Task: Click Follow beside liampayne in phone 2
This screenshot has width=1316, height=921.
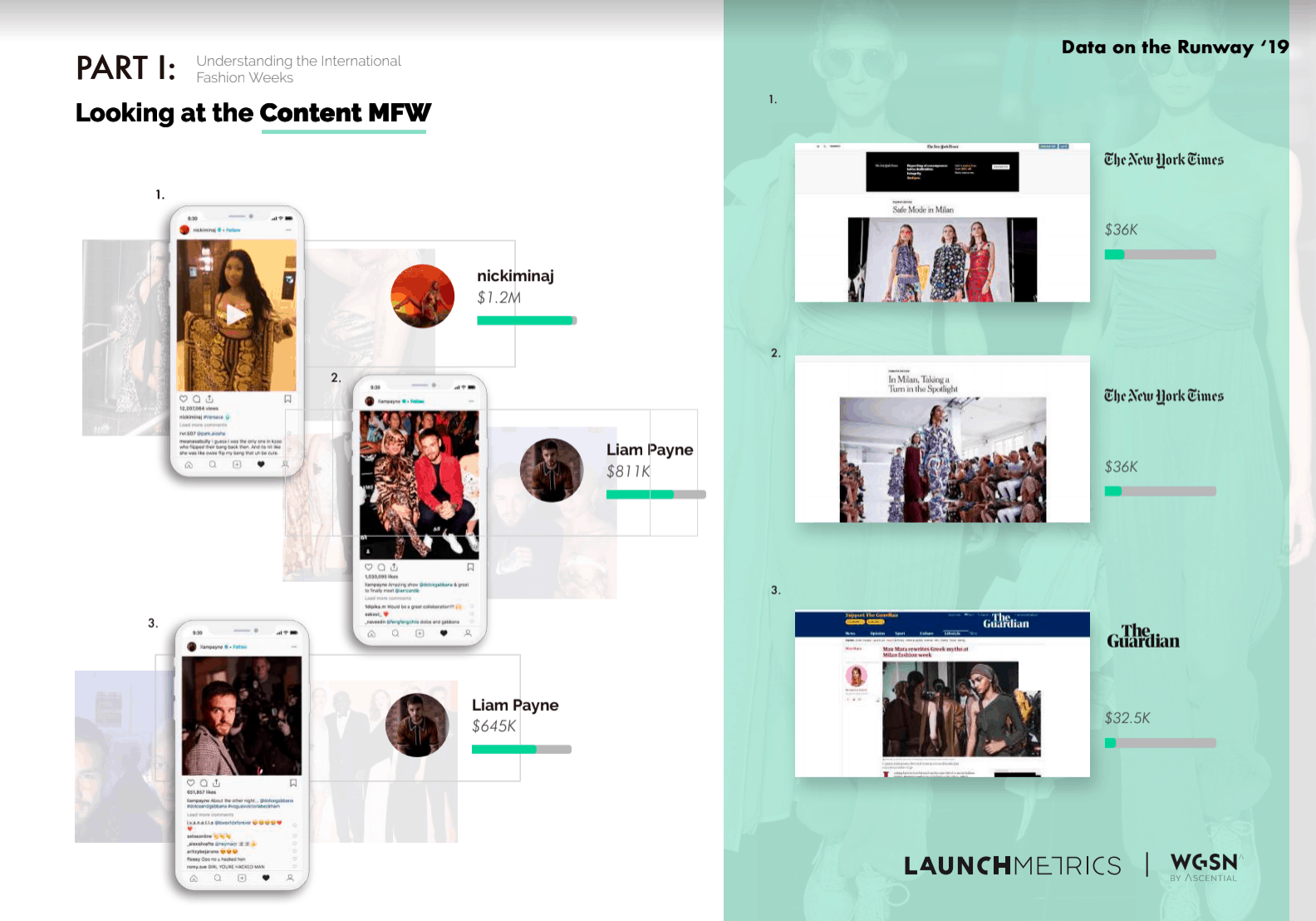Action: [418, 401]
